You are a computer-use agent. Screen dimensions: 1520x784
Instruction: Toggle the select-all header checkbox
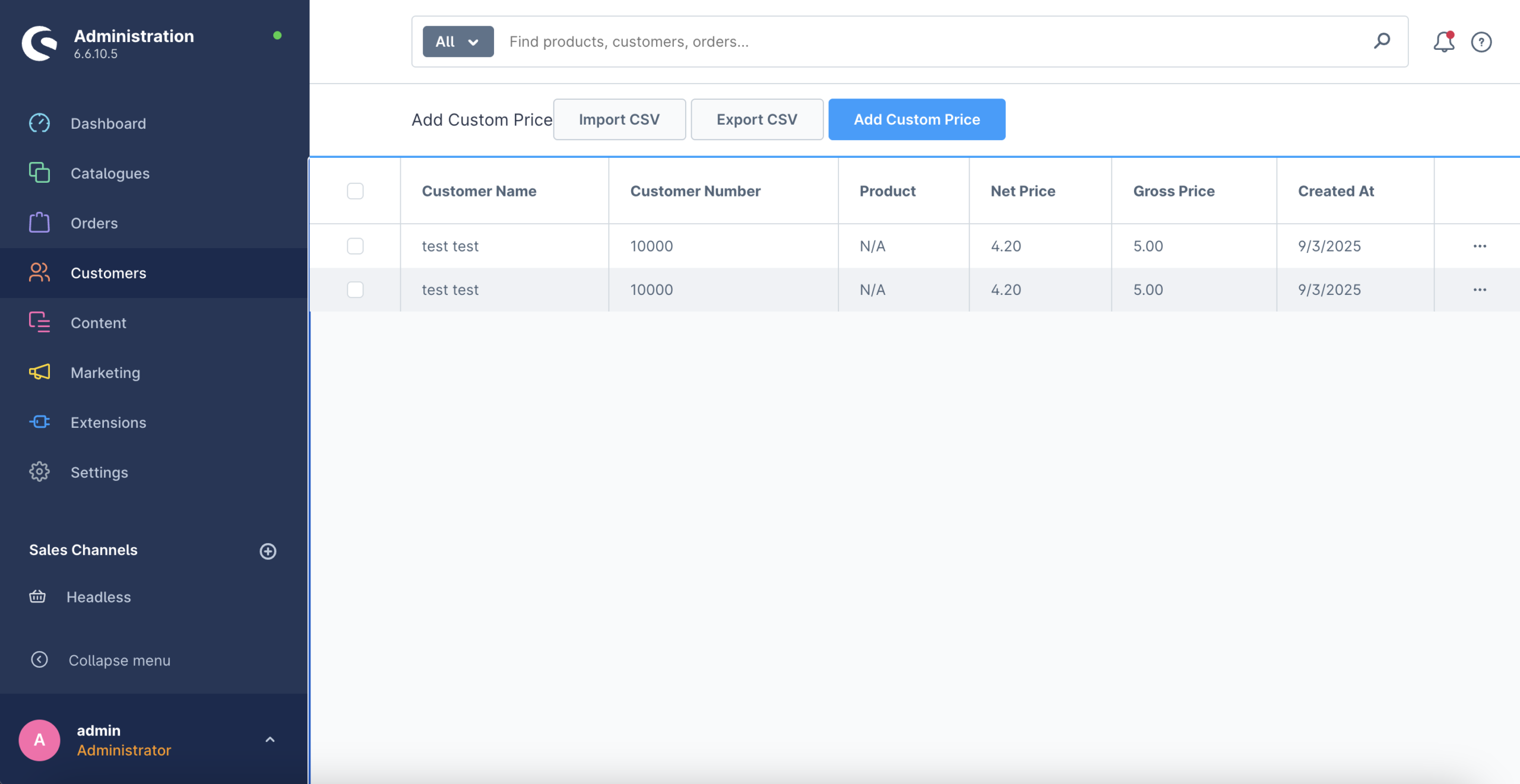pyautogui.click(x=355, y=191)
